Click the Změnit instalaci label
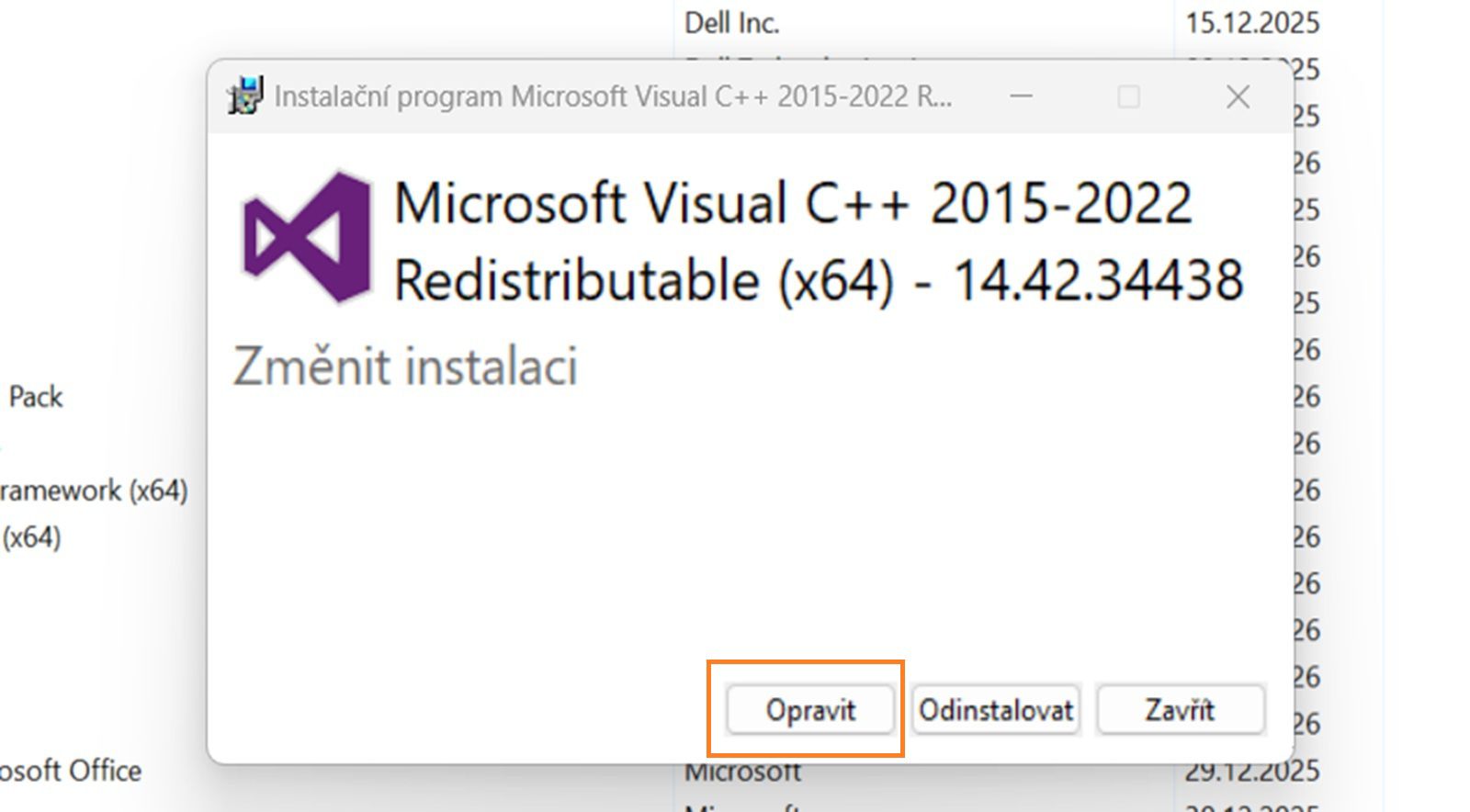This screenshot has width=1470, height=812. point(405,367)
